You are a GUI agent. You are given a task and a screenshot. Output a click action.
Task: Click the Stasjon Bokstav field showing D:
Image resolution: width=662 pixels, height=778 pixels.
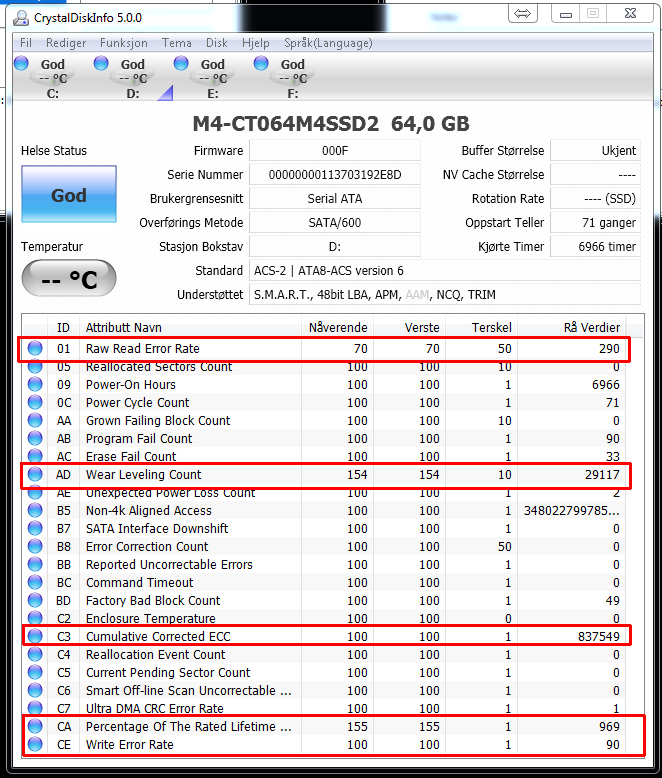tap(335, 247)
